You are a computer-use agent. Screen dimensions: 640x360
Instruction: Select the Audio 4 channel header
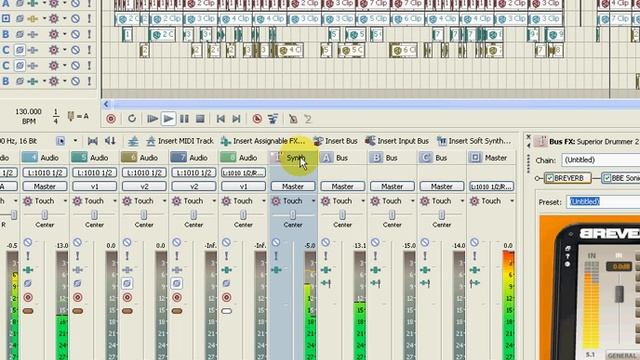pos(44,158)
